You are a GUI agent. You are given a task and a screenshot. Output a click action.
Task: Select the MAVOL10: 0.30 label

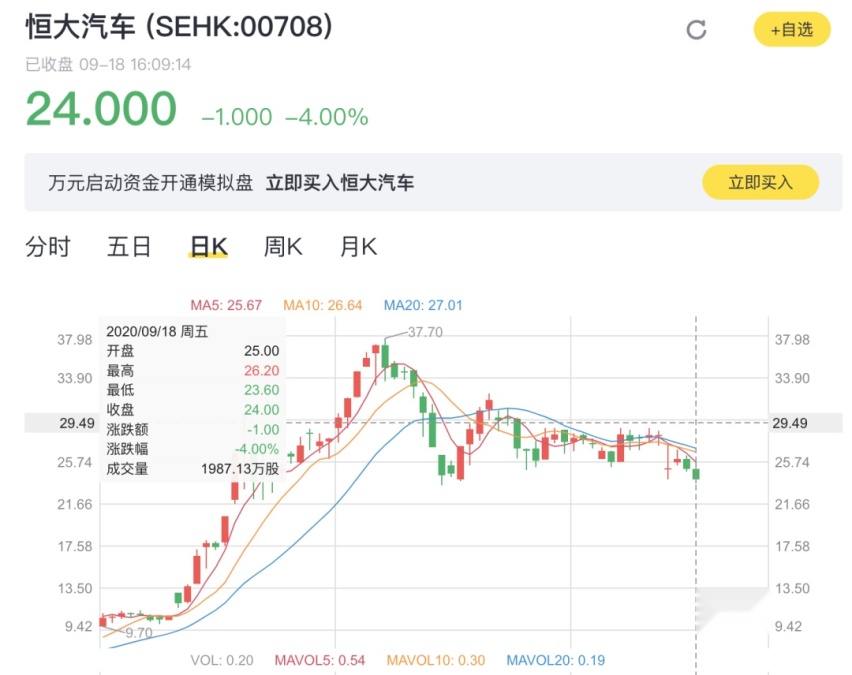point(436,660)
